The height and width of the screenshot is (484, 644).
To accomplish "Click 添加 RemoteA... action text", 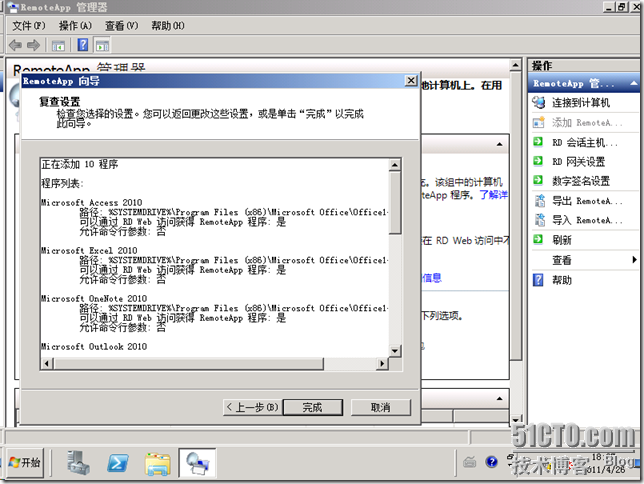I will tap(587, 122).
